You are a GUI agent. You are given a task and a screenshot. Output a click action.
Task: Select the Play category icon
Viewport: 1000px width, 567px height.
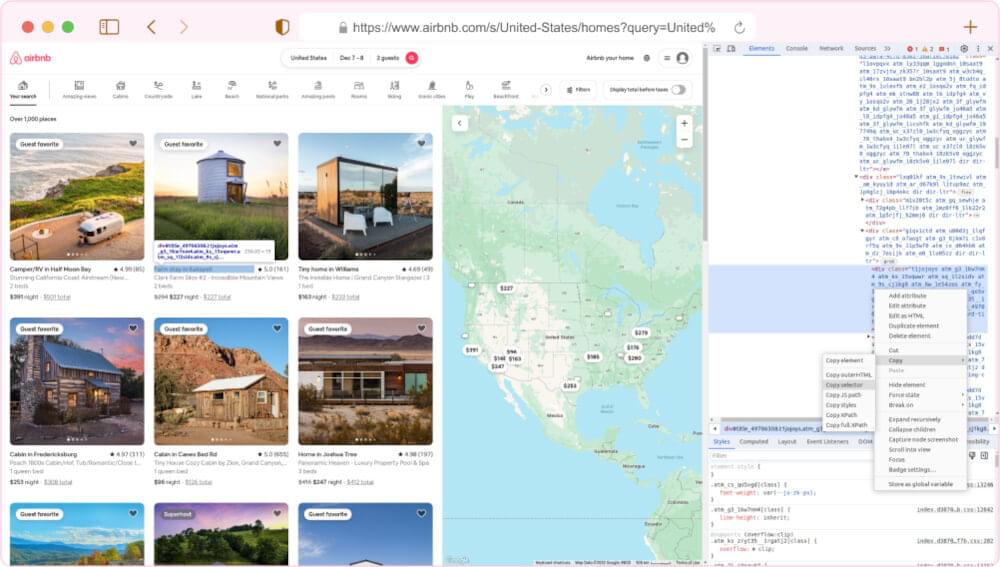click(x=469, y=90)
